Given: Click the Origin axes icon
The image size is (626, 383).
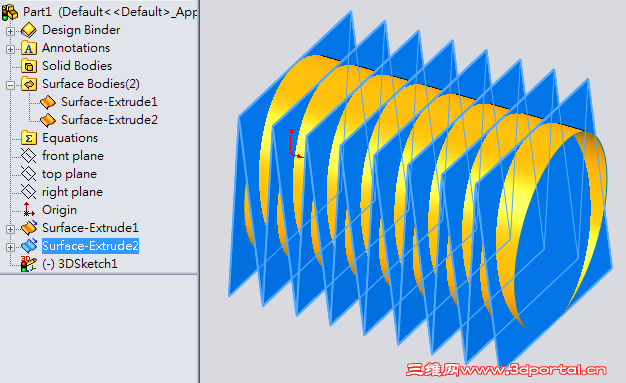Looking at the screenshot, I should click(29, 210).
